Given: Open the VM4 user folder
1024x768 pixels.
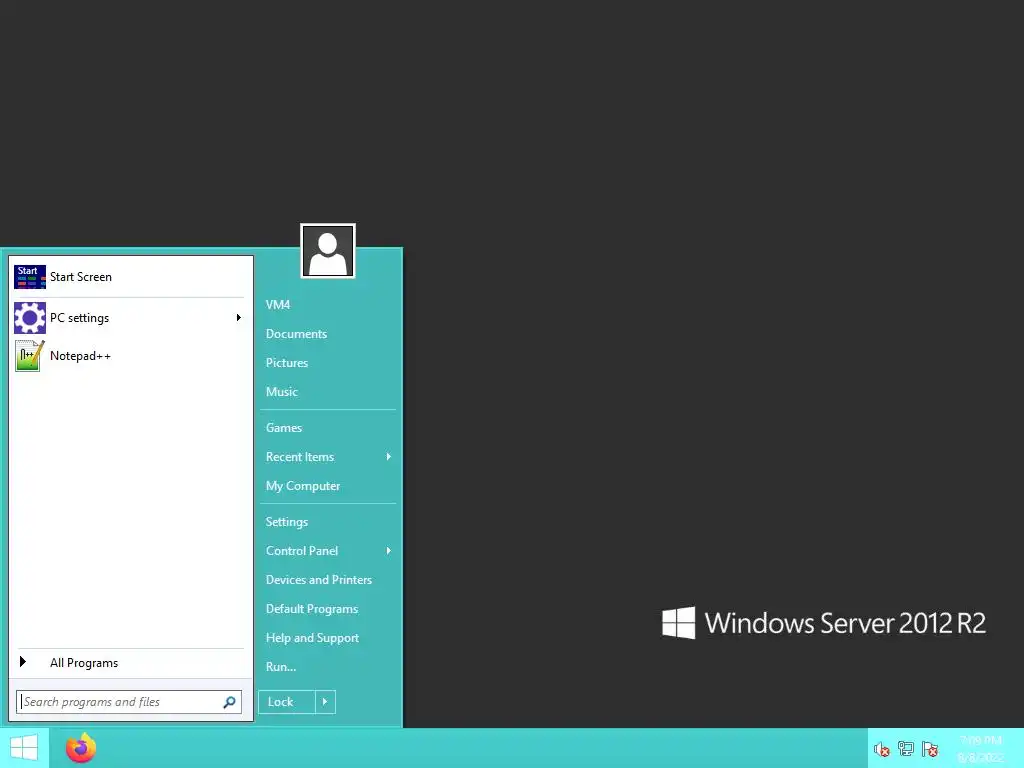Looking at the screenshot, I should tap(278, 305).
